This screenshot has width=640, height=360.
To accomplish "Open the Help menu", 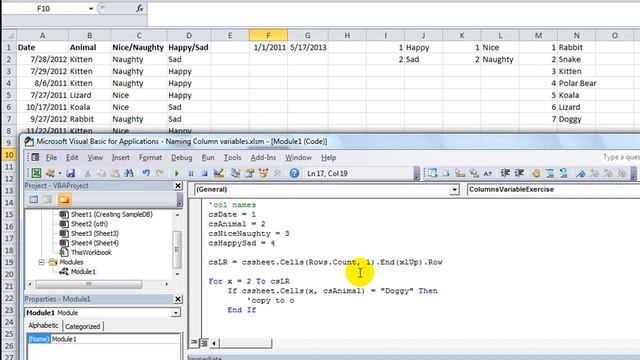I will (328, 158).
